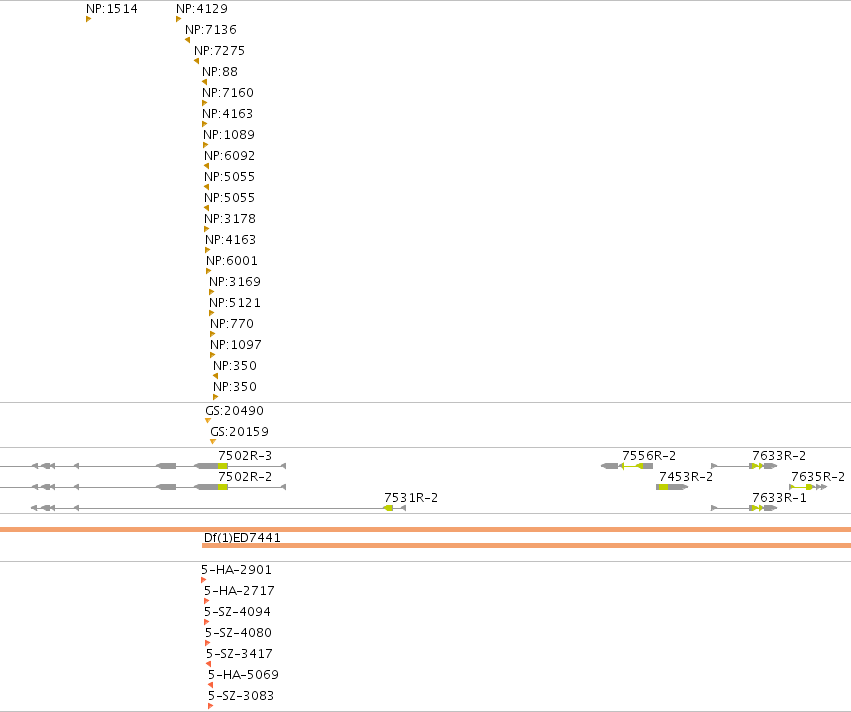Select the 7633R-1 gene model glyph
This screenshot has height=712, width=851.
click(744, 508)
